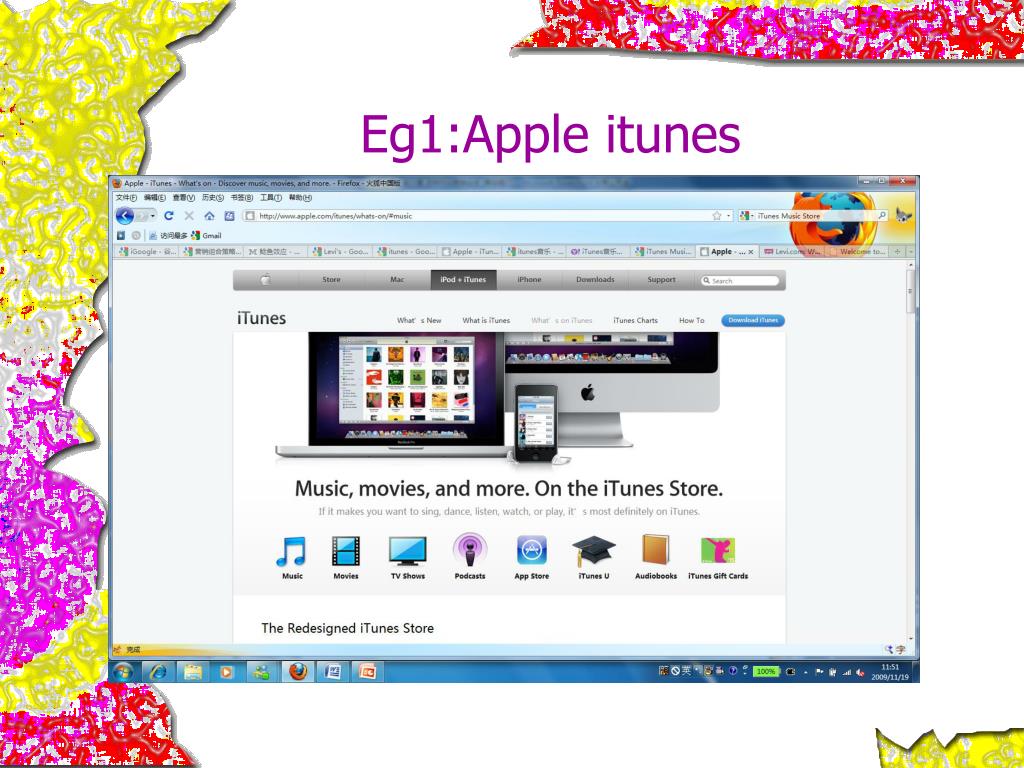Image resolution: width=1024 pixels, height=768 pixels.
Task: Click the green 100% battery indicator
Action: pos(765,671)
